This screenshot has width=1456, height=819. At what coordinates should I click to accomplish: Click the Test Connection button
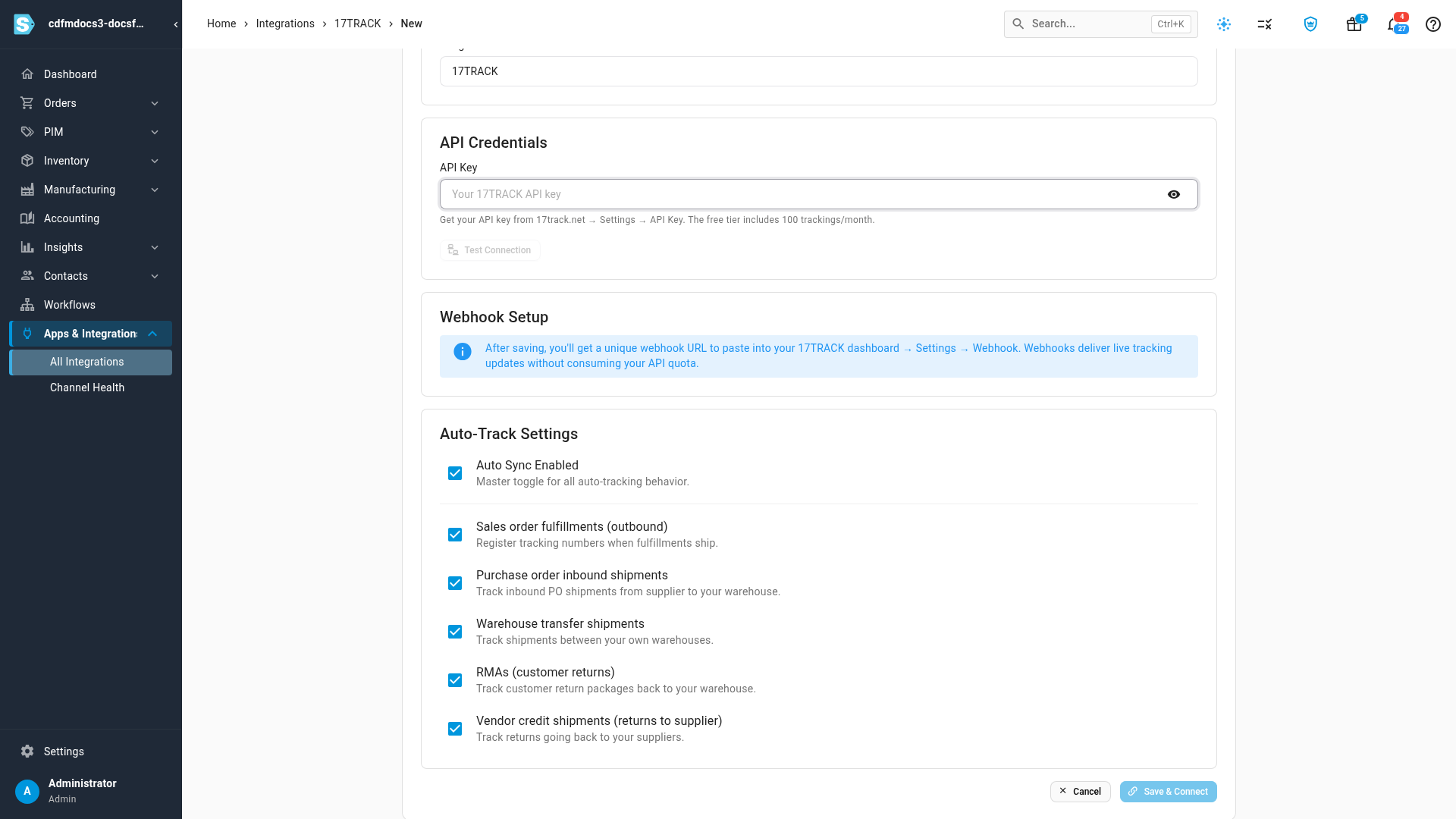point(490,250)
